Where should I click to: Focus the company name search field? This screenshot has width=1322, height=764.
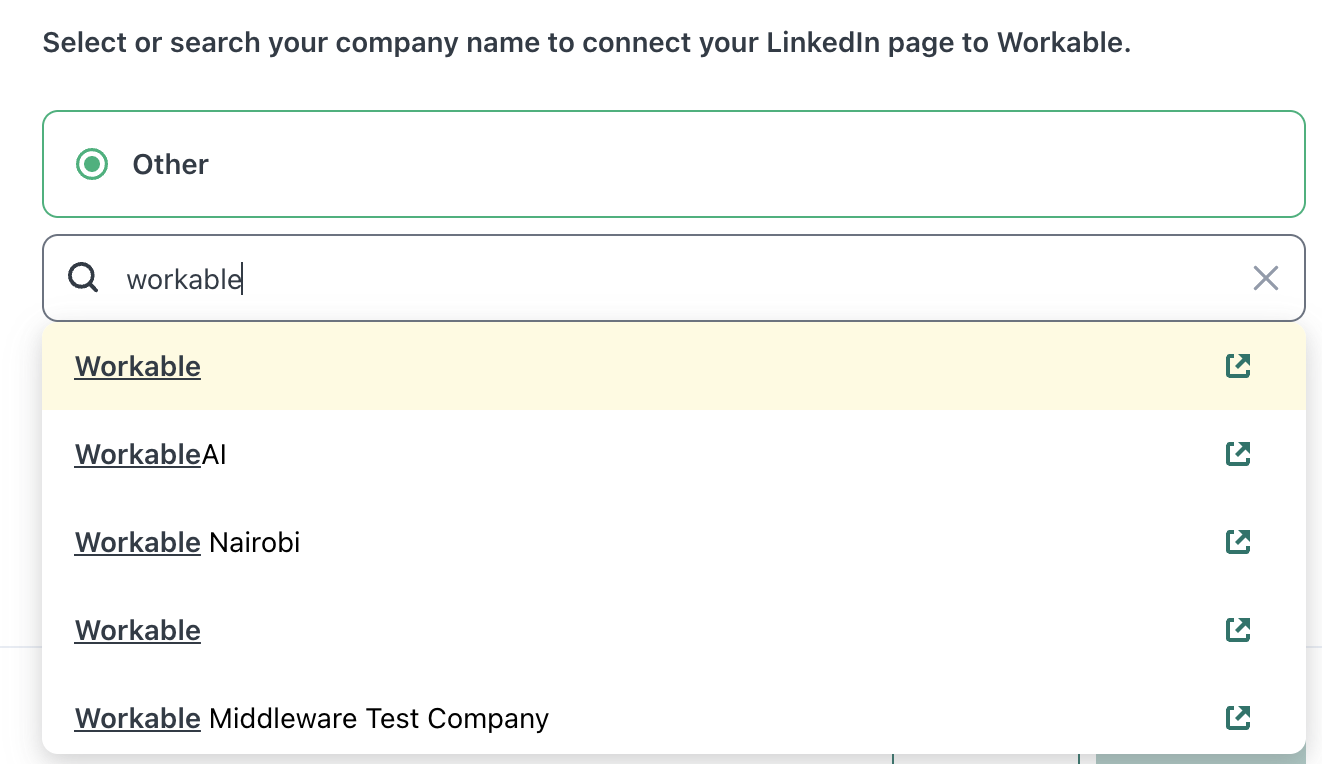point(700,278)
